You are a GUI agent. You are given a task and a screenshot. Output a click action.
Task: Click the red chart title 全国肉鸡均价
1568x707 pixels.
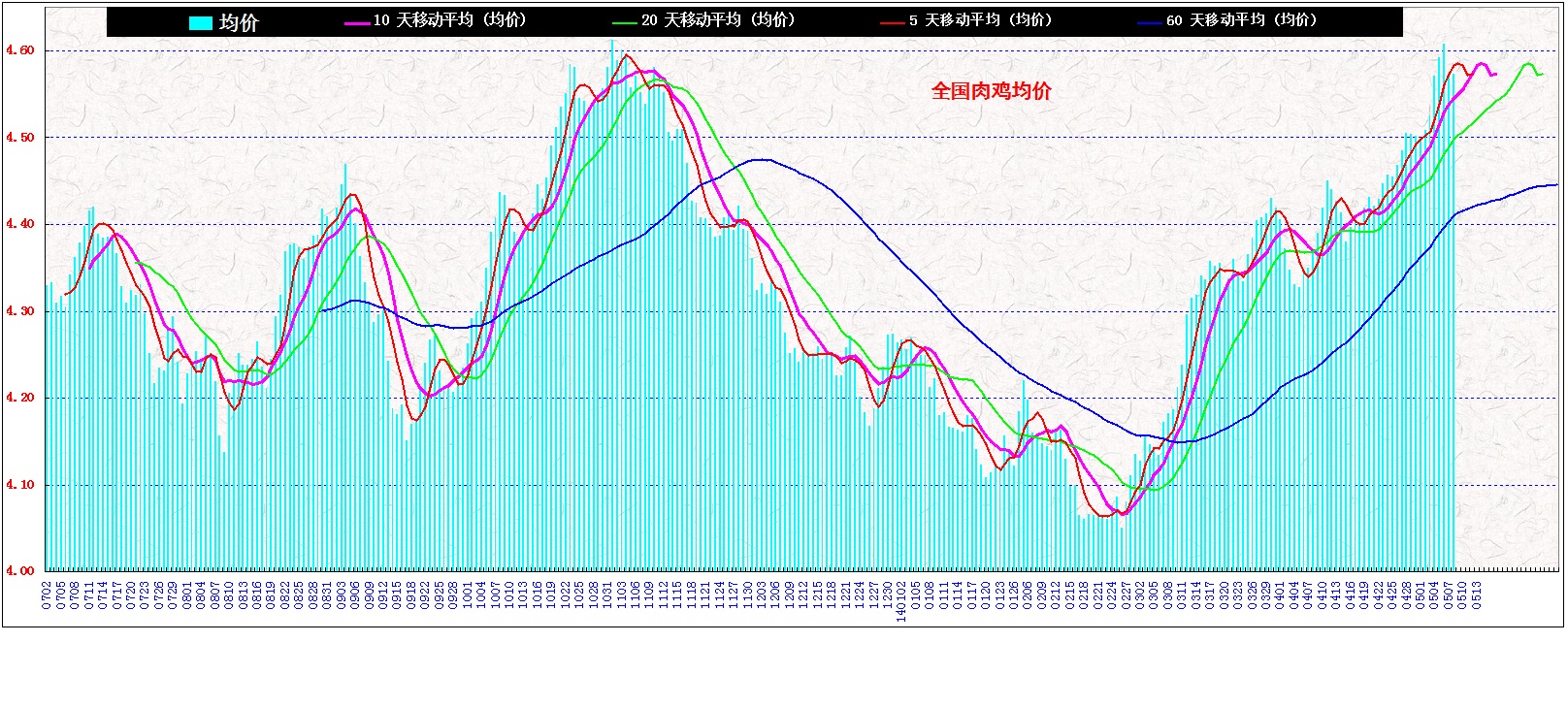[991, 91]
